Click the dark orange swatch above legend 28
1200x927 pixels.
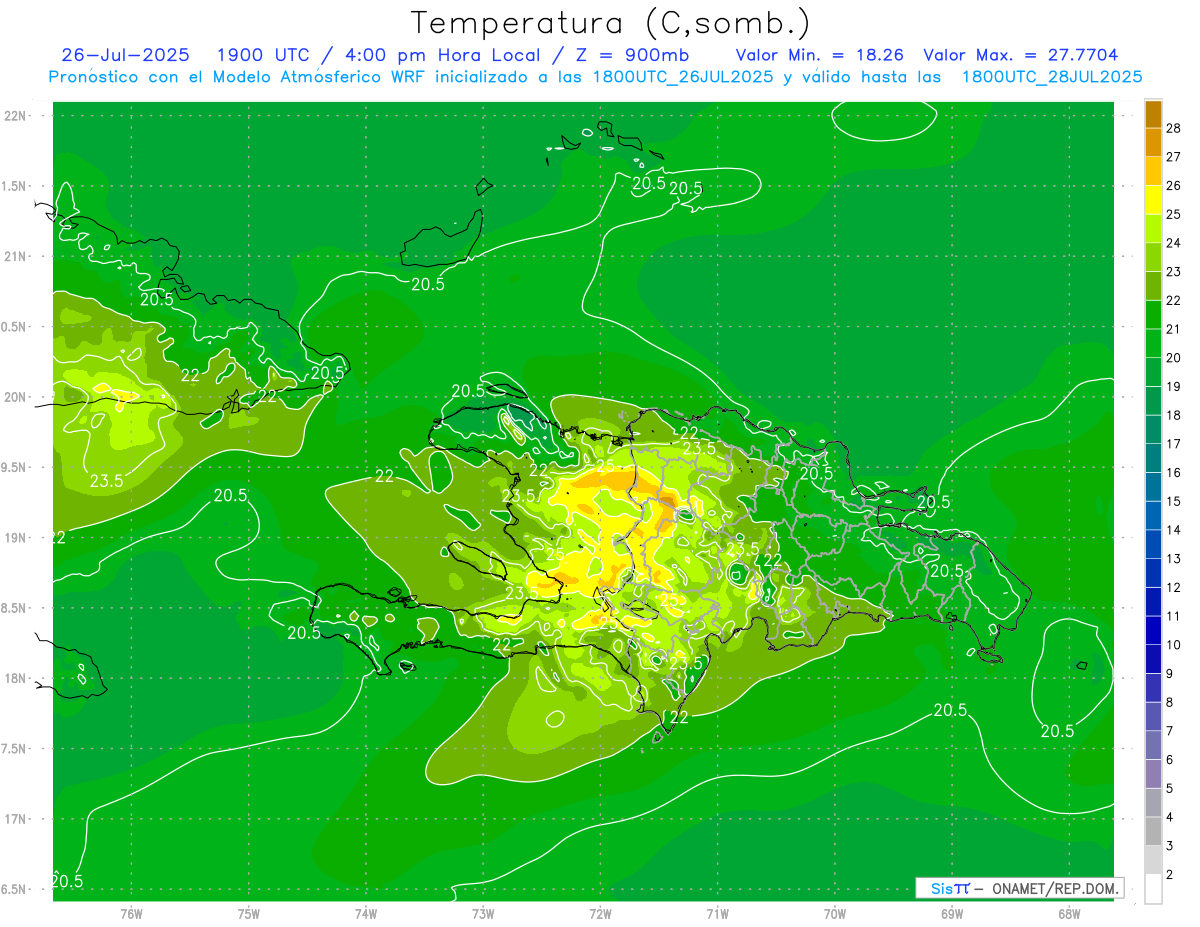coord(1153,113)
